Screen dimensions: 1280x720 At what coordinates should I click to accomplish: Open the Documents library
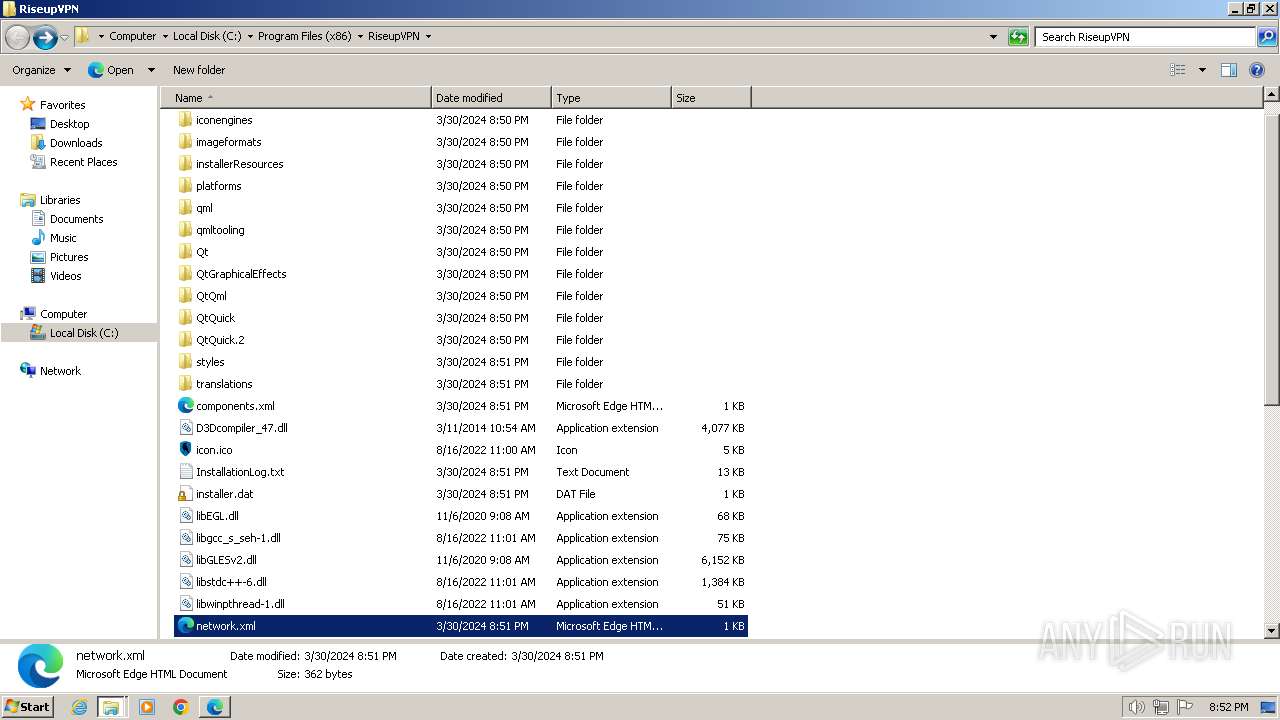(x=77, y=219)
